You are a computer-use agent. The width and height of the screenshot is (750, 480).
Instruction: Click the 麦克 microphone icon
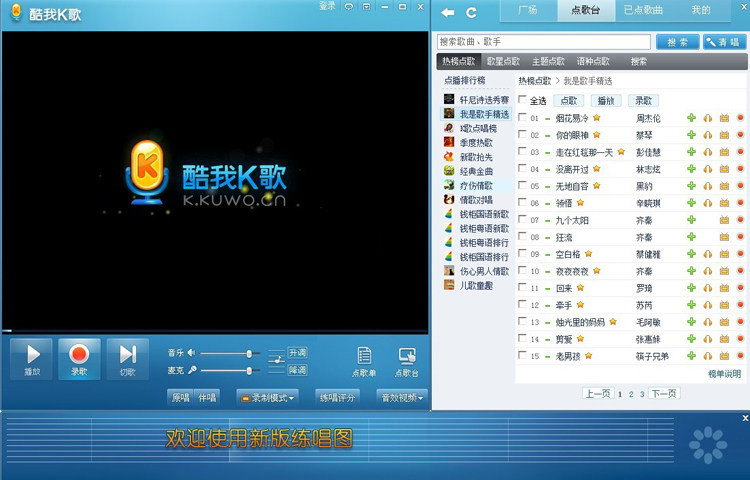pyautogui.click(x=192, y=370)
